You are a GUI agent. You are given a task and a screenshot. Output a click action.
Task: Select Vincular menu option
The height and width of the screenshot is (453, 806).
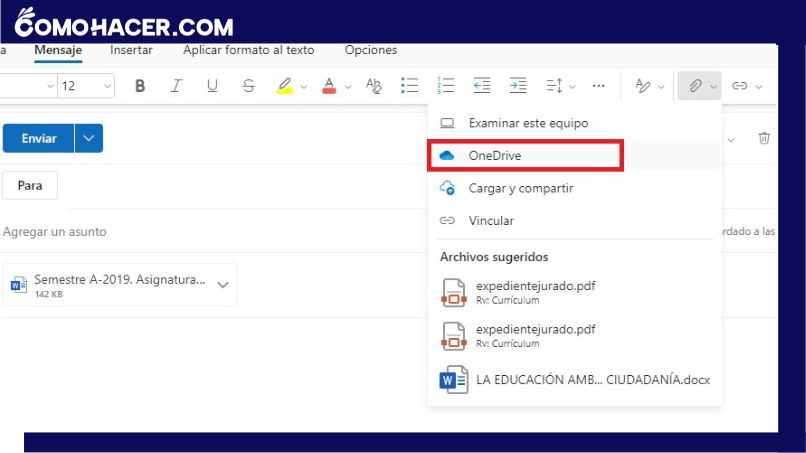coord(574,221)
